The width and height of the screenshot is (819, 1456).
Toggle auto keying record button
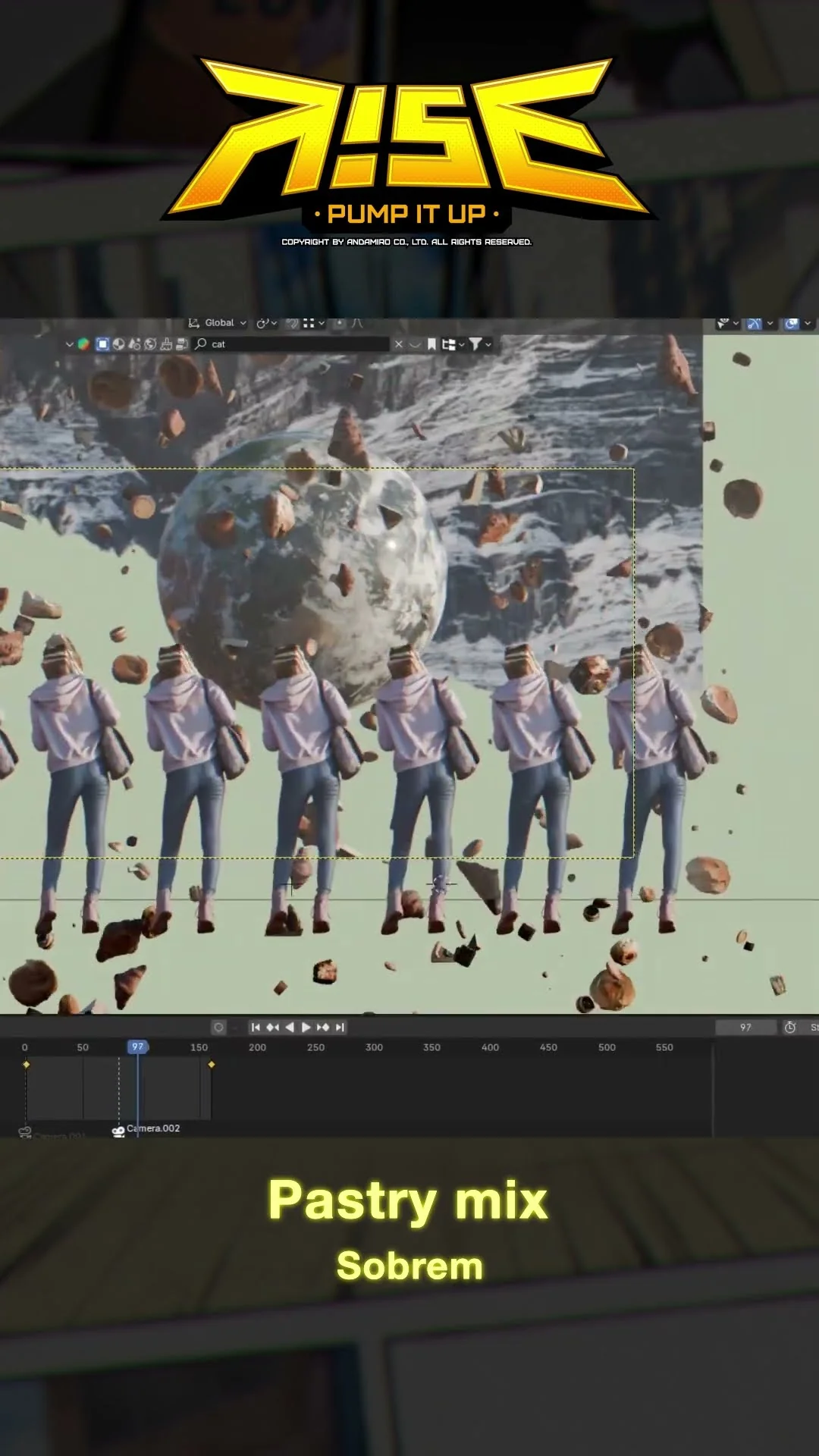pyautogui.click(x=219, y=1027)
